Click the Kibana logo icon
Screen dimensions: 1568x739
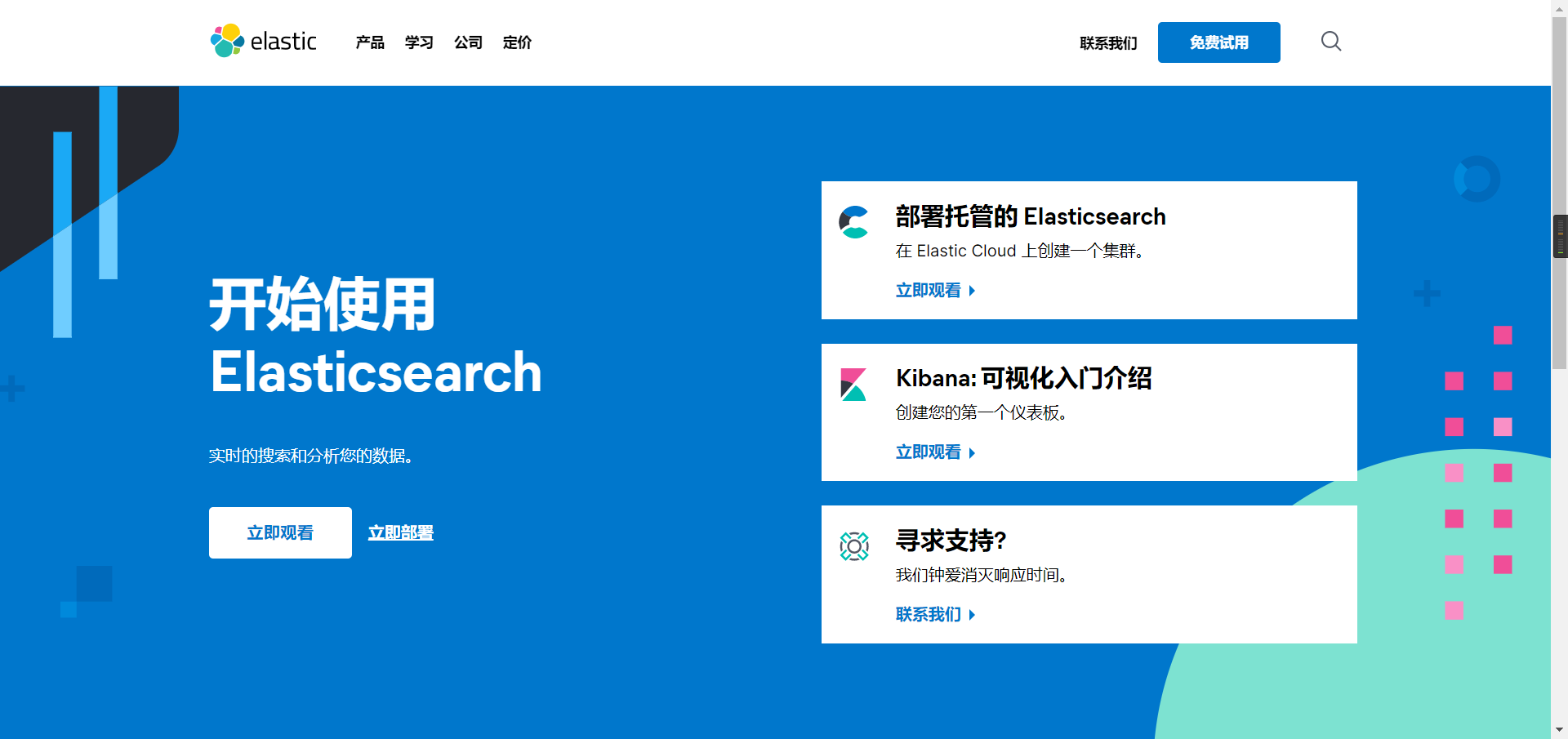(853, 384)
